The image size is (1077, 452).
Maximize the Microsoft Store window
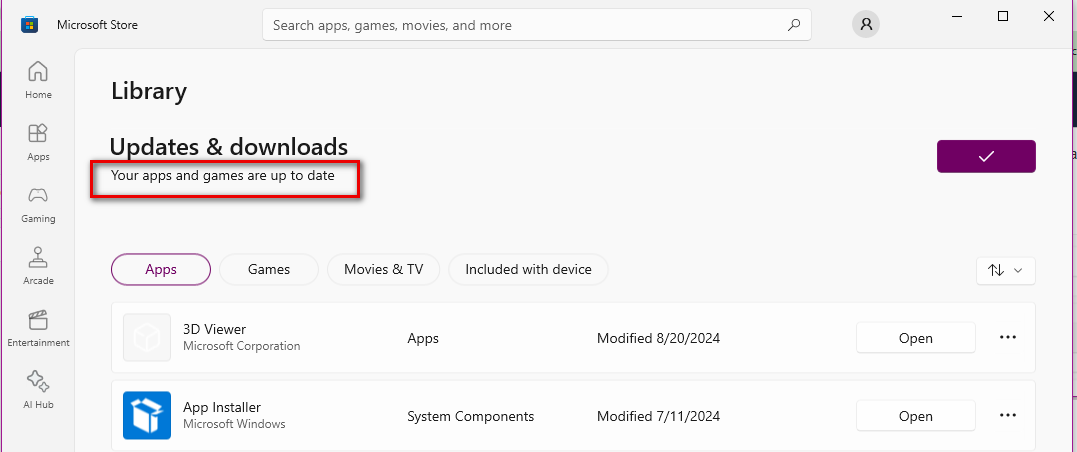coord(1003,16)
